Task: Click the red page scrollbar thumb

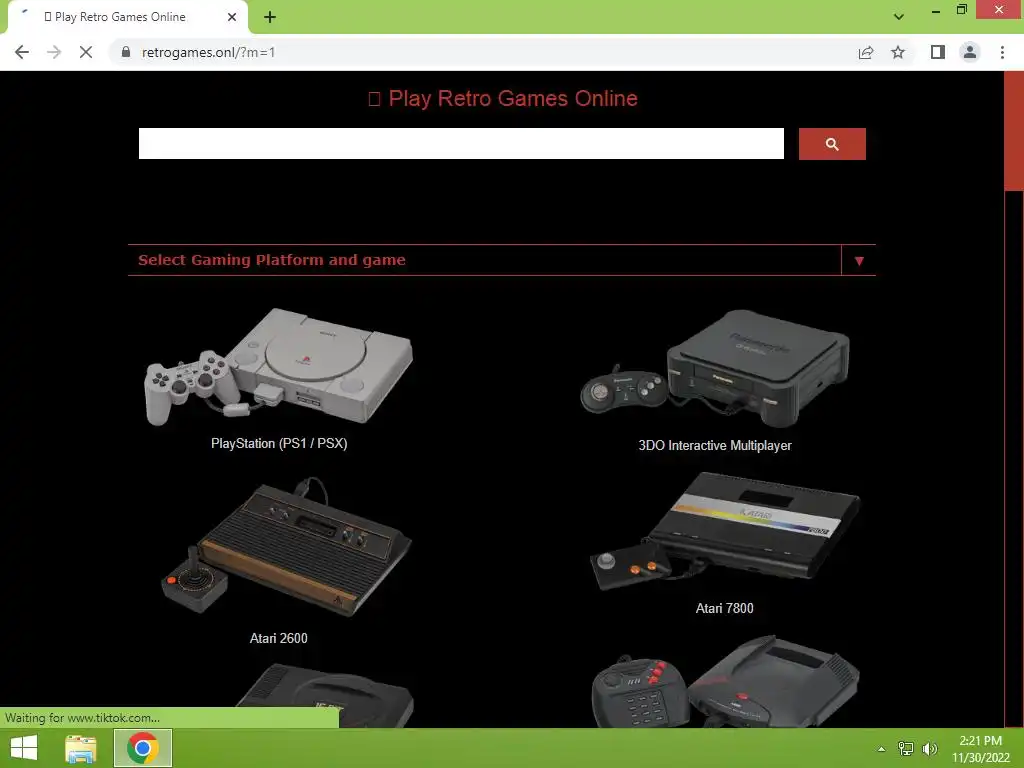Action: [1014, 131]
